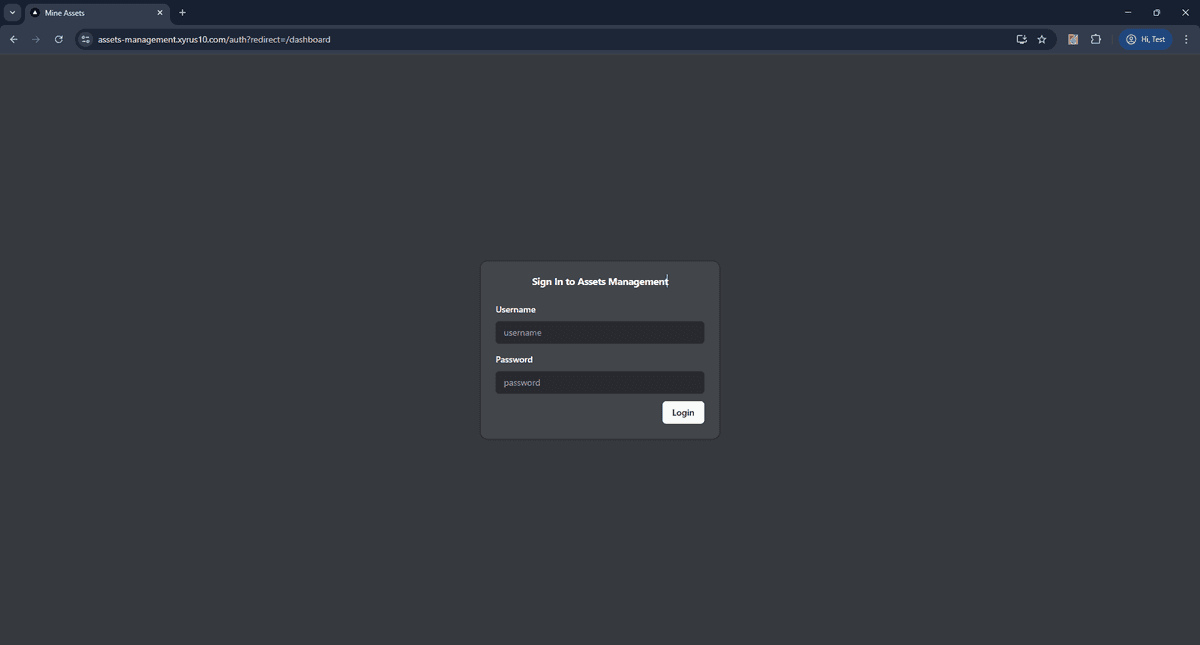The width and height of the screenshot is (1200, 645).
Task: Open the 'Hi, Test' browser profile
Action: coord(1146,39)
